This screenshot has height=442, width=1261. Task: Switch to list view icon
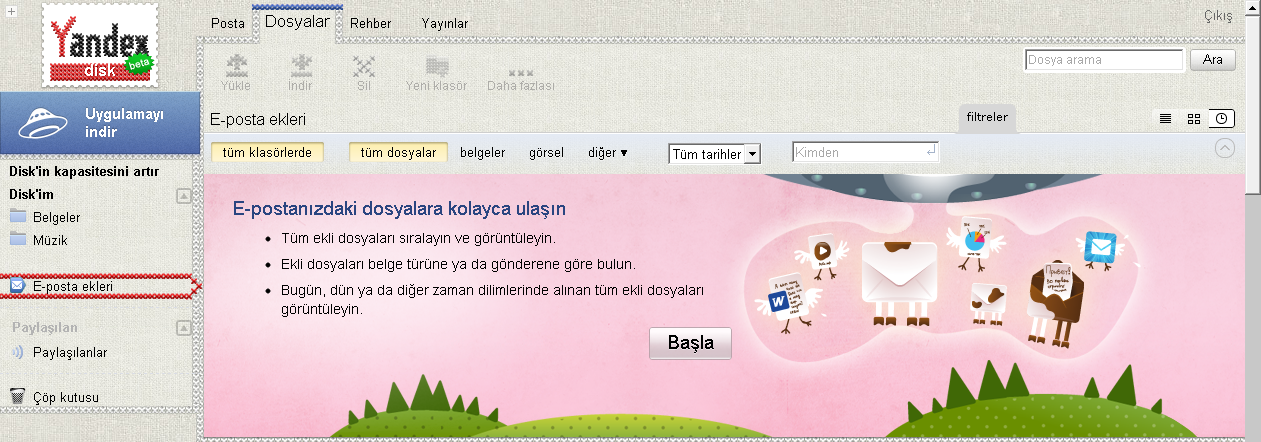1165,118
